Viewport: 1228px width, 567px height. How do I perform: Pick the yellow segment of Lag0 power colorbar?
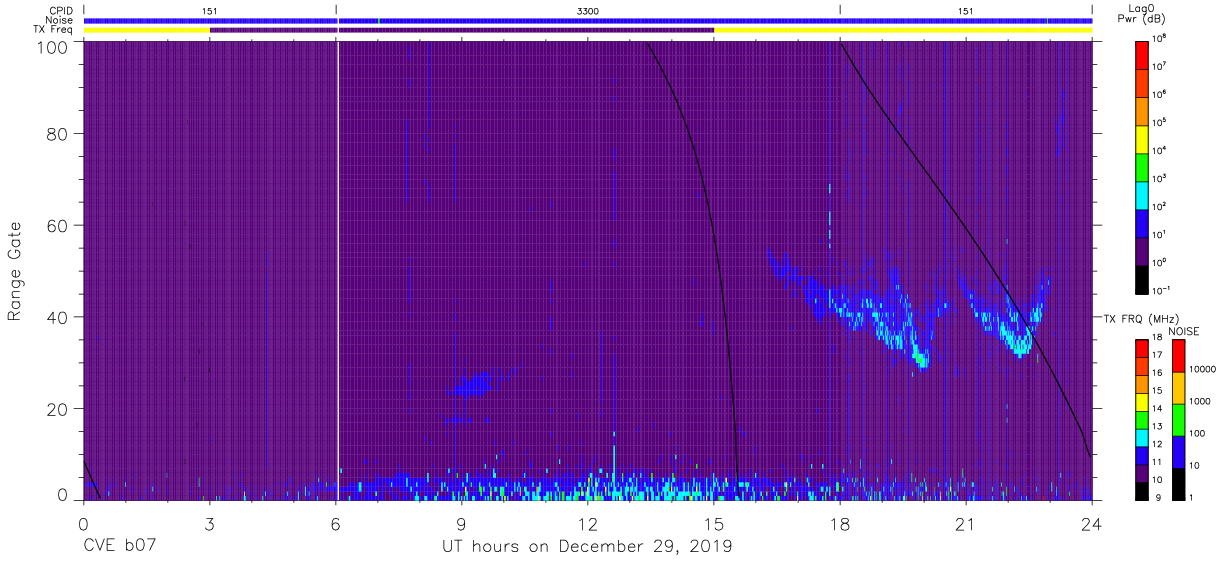1142,137
